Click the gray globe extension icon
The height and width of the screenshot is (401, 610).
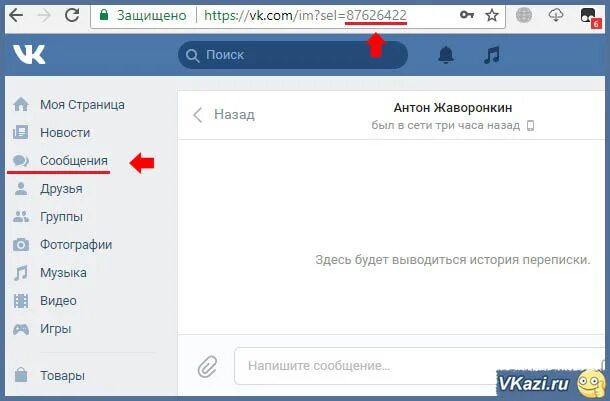[524, 16]
